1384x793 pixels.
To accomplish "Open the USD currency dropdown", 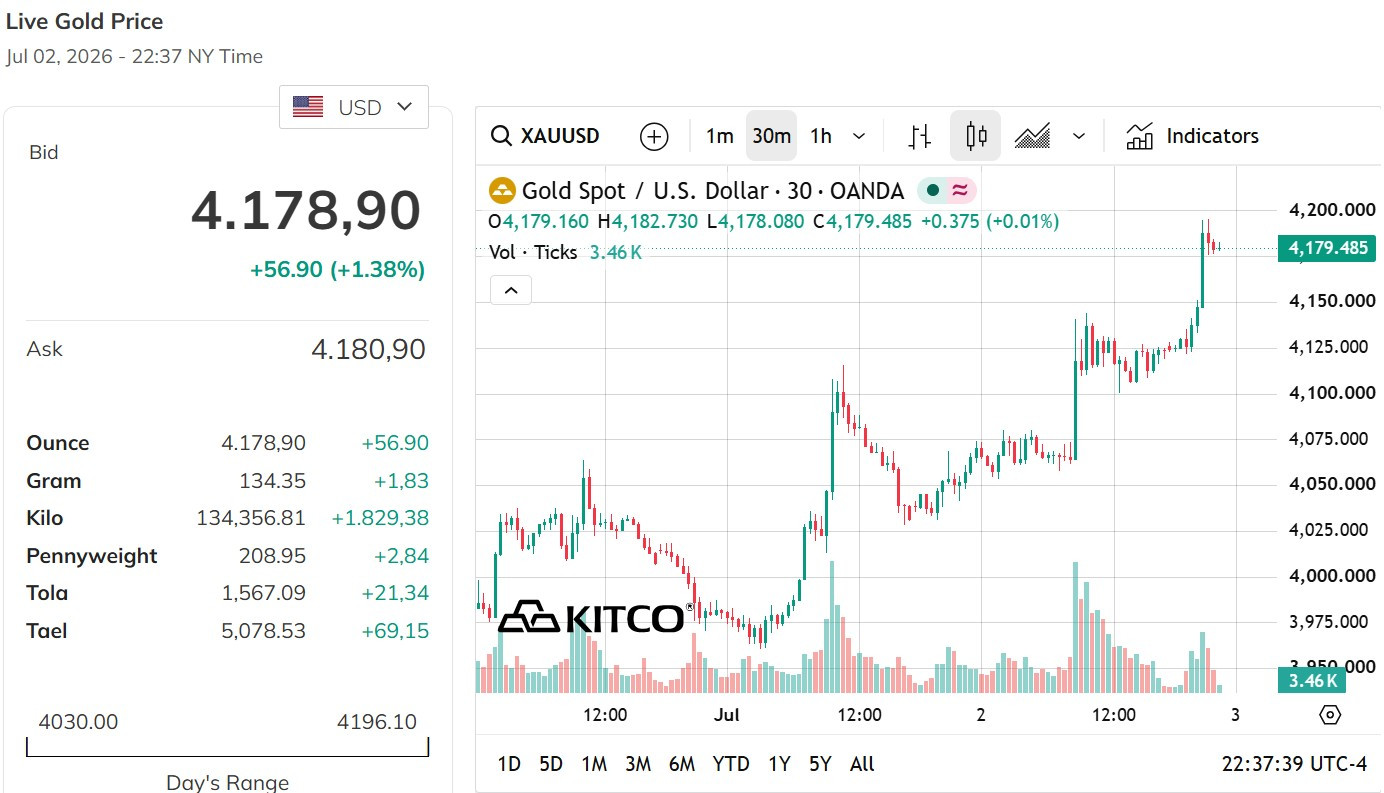I will pos(354,107).
